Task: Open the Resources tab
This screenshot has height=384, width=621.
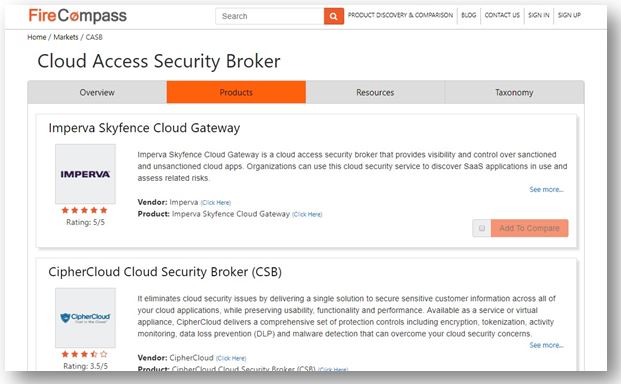Action: click(375, 92)
